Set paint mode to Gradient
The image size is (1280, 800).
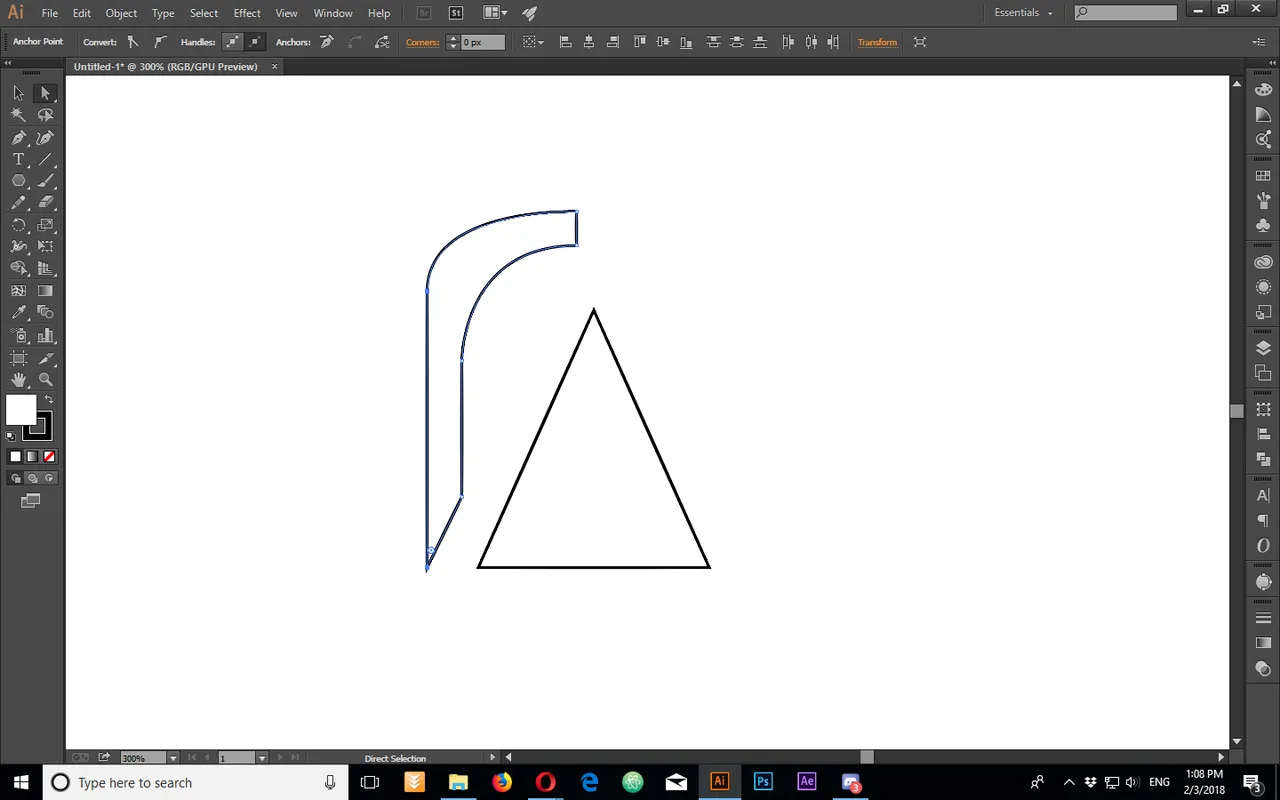click(x=32, y=457)
